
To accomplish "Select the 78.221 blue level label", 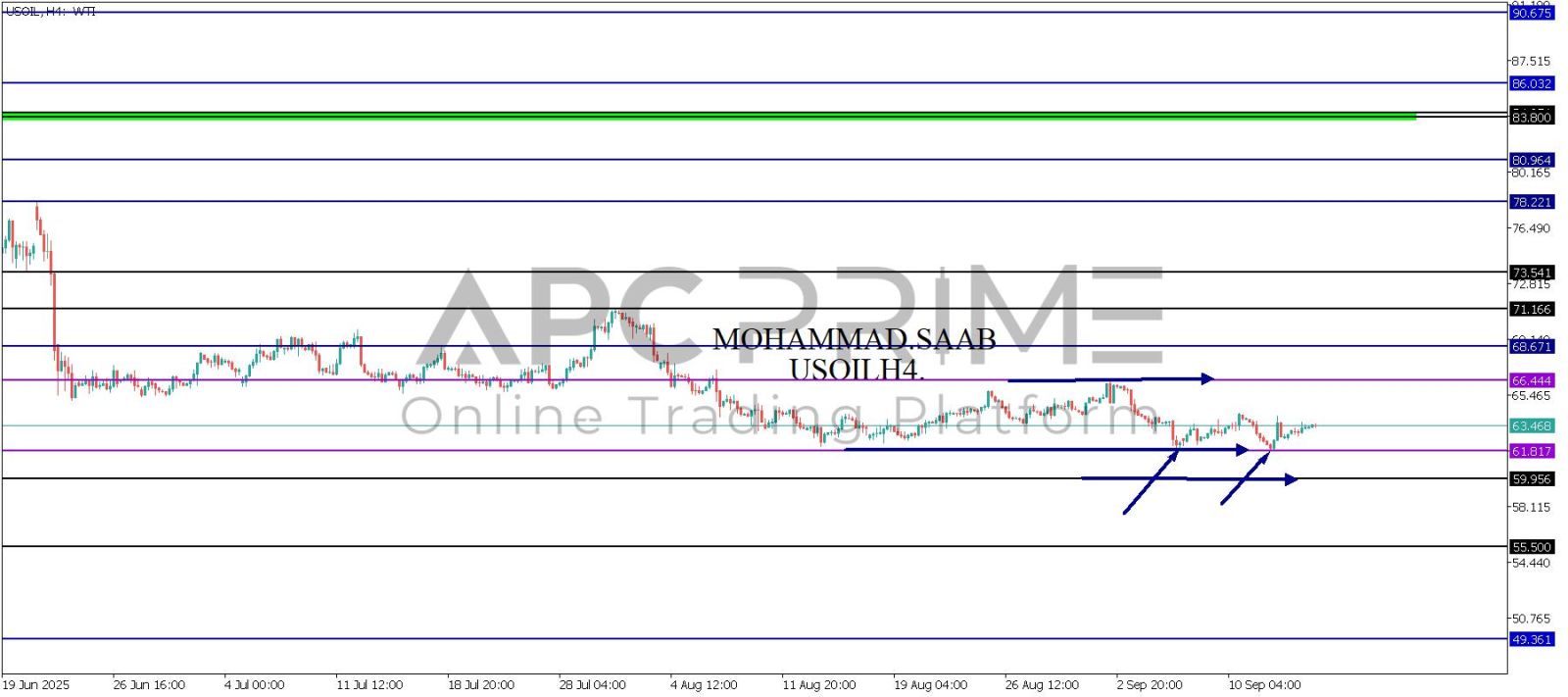I will coord(1532,202).
